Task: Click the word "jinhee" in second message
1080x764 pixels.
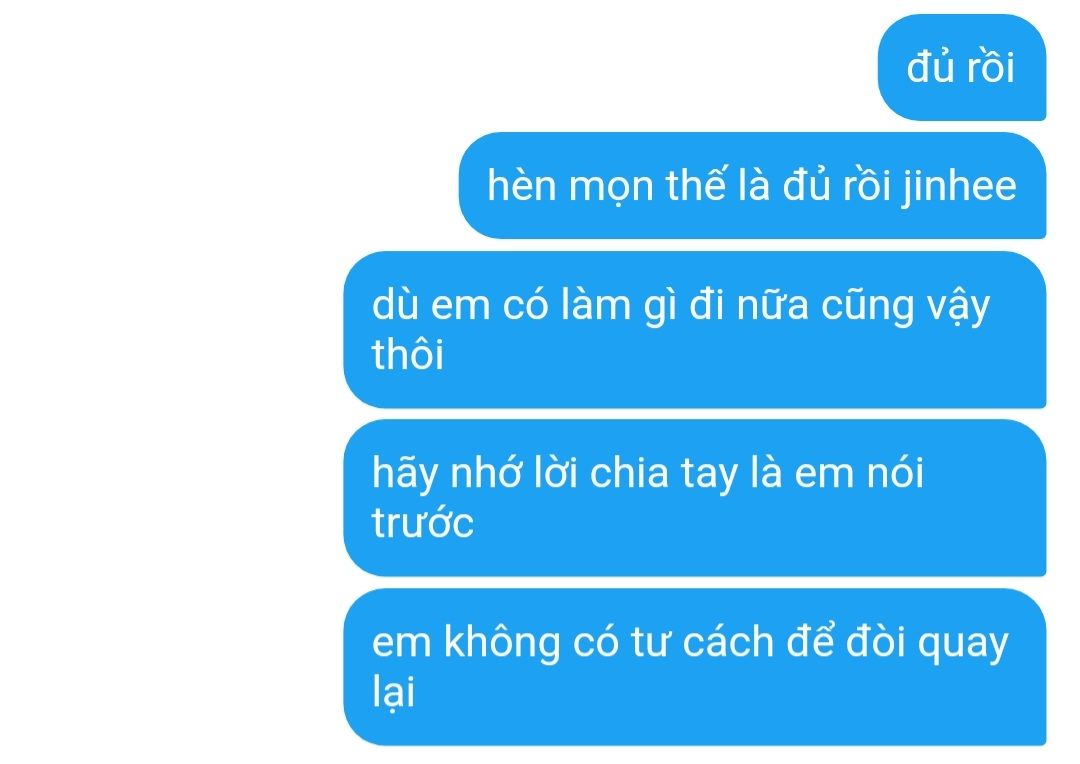Action: [x=959, y=187]
